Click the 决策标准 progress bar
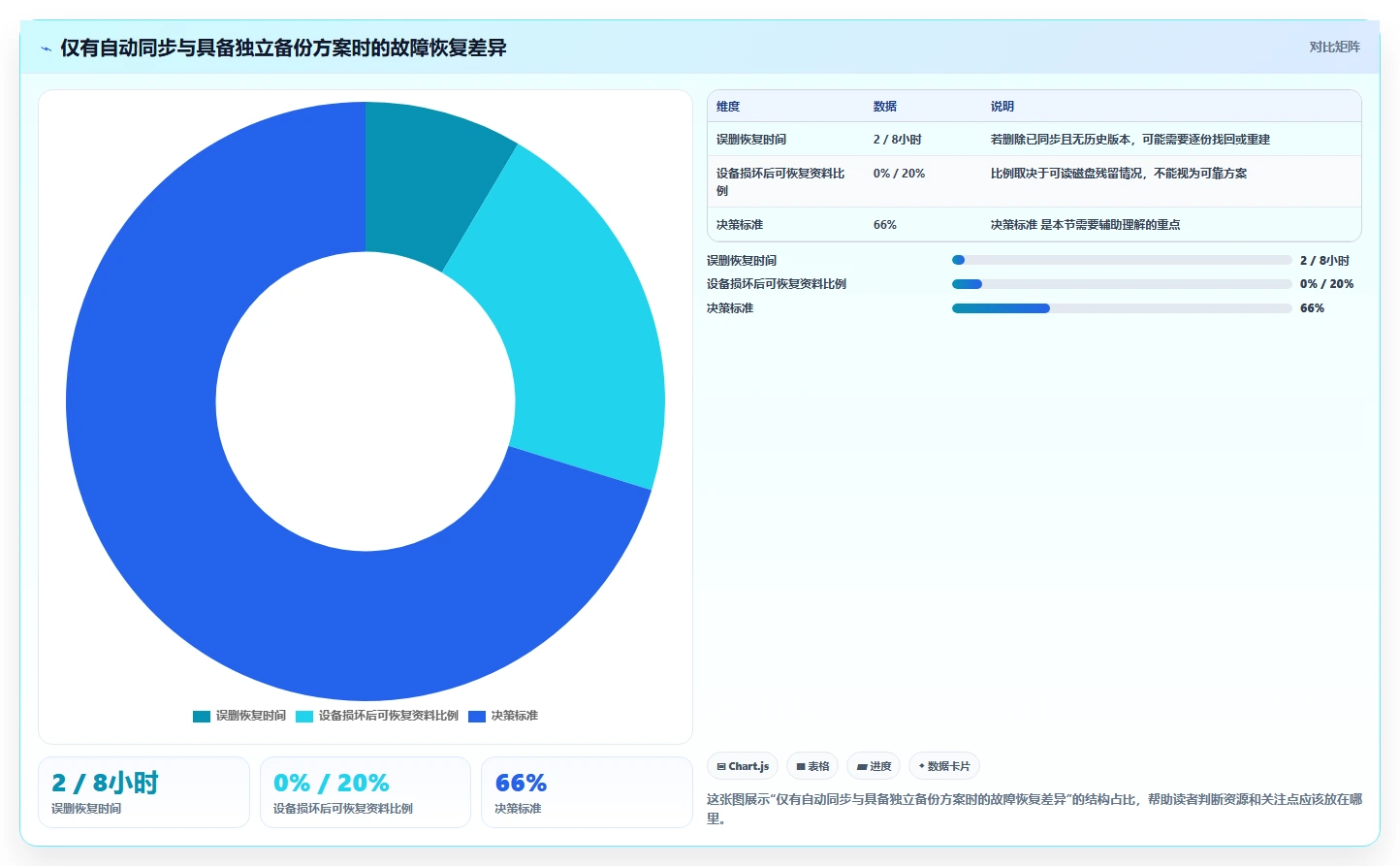 click(x=1122, y=308)
